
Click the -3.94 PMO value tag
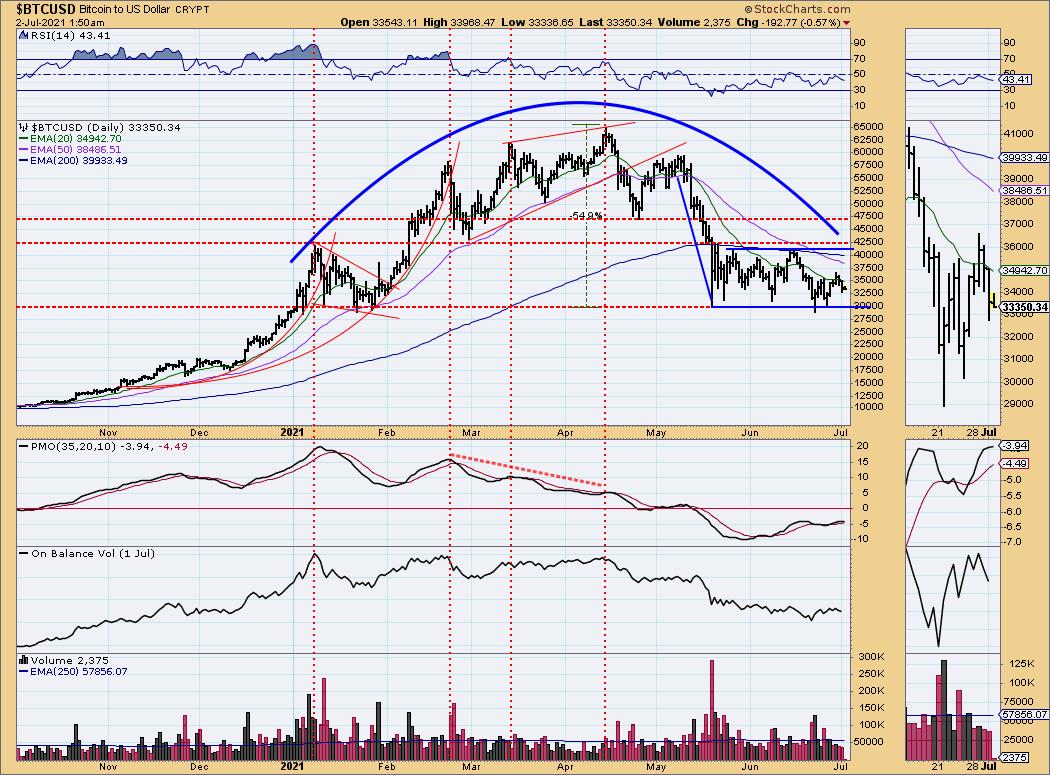[x=1012, y=446]
